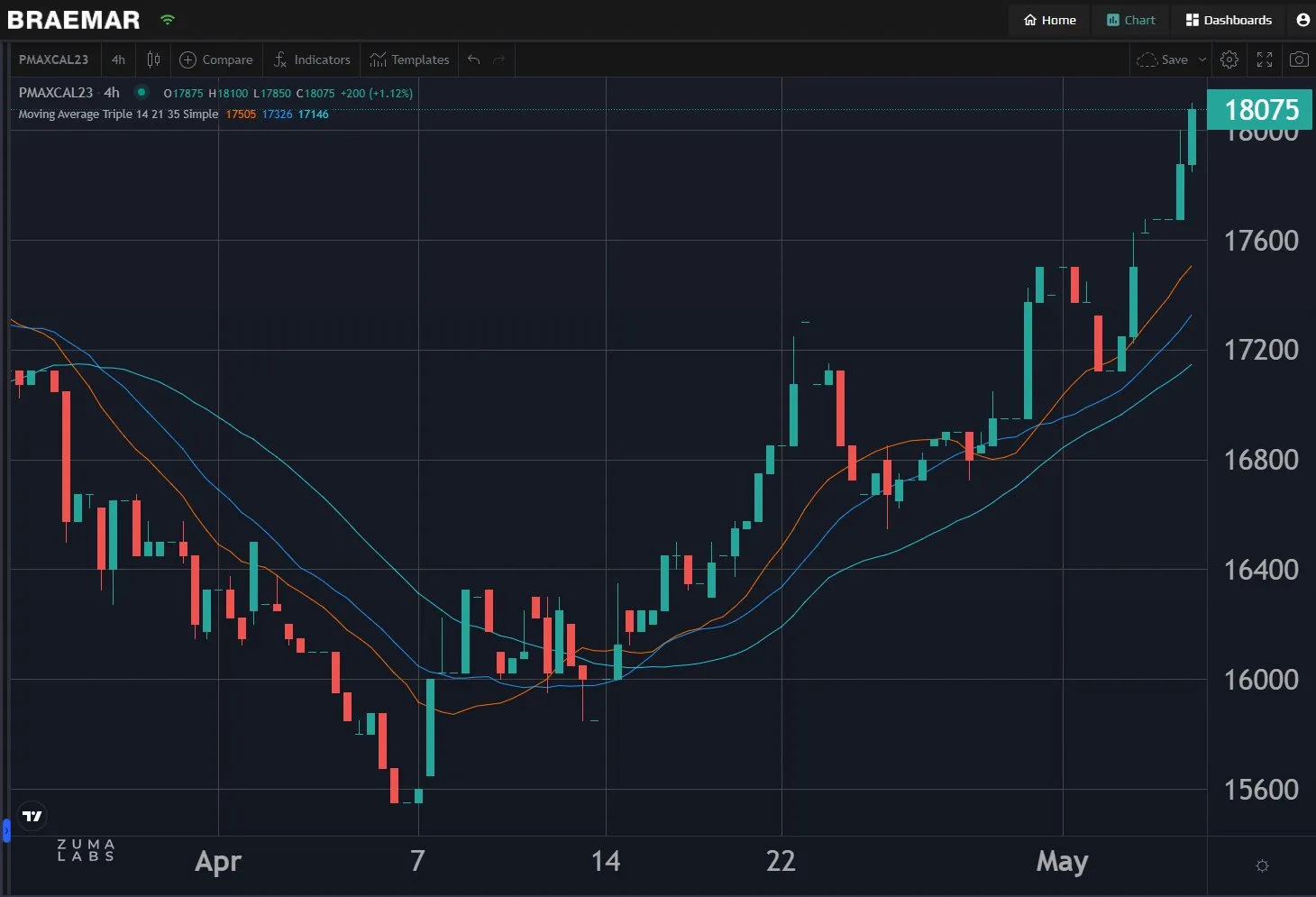This screenshot has height=897, width=1316.
Task: Open the Indicators dialog
Action: coord(312,59)
